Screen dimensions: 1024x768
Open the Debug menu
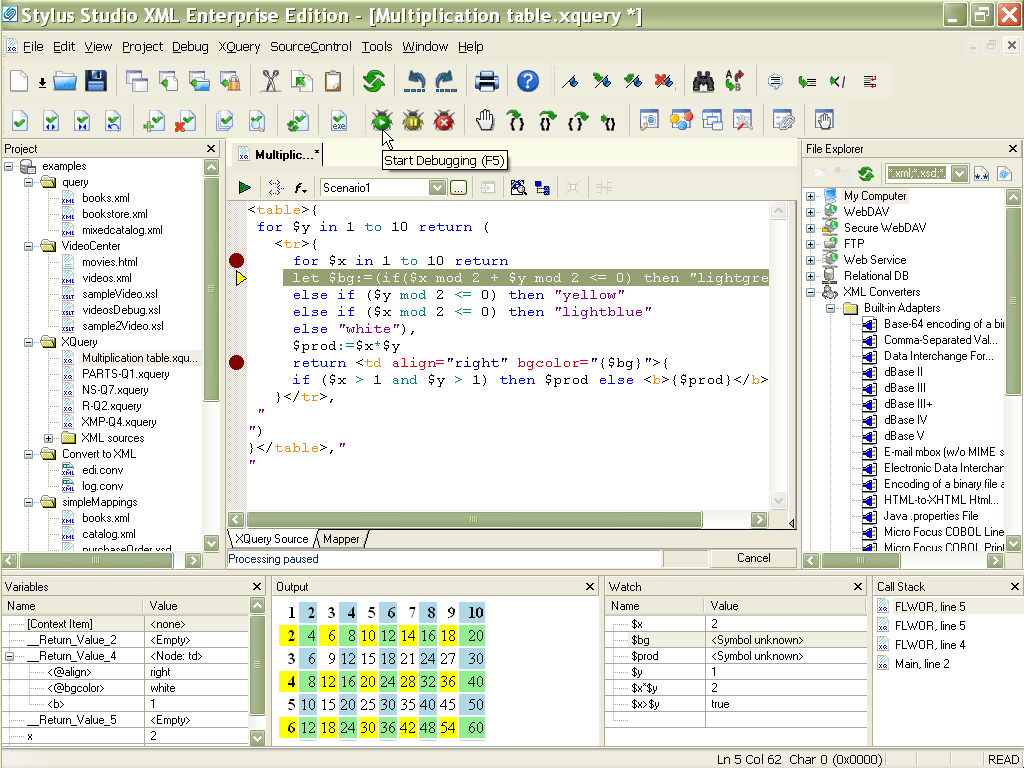point(190,46)
